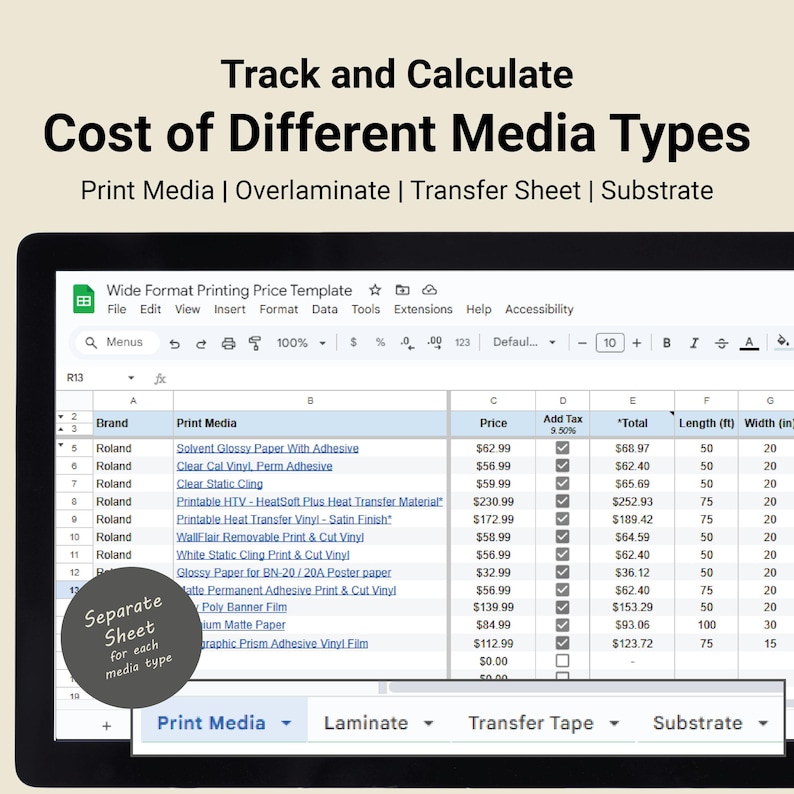Screen dimensions: 794x794
Task: Increase decimal places
Action: (434, 343)
